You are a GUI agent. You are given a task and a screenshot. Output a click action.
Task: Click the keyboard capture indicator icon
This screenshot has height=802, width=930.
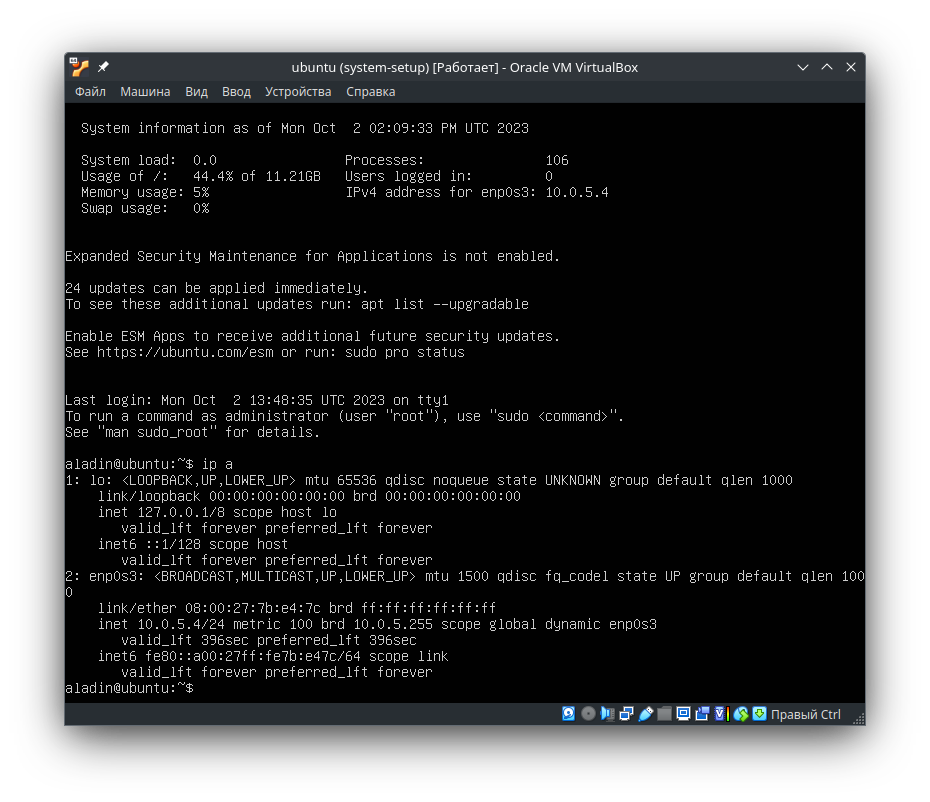(760, 714)
